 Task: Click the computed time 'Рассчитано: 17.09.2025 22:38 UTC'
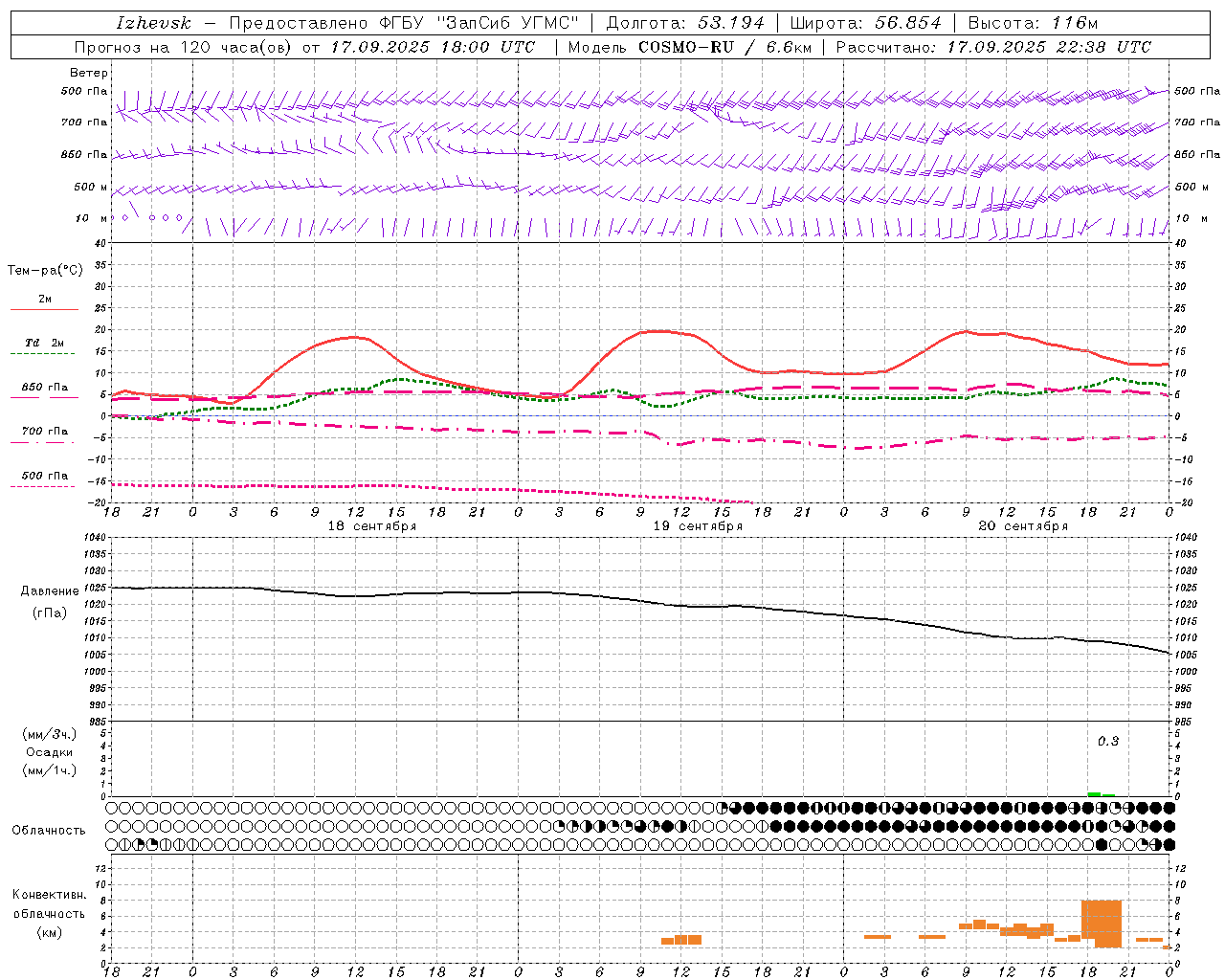[993, 47]
